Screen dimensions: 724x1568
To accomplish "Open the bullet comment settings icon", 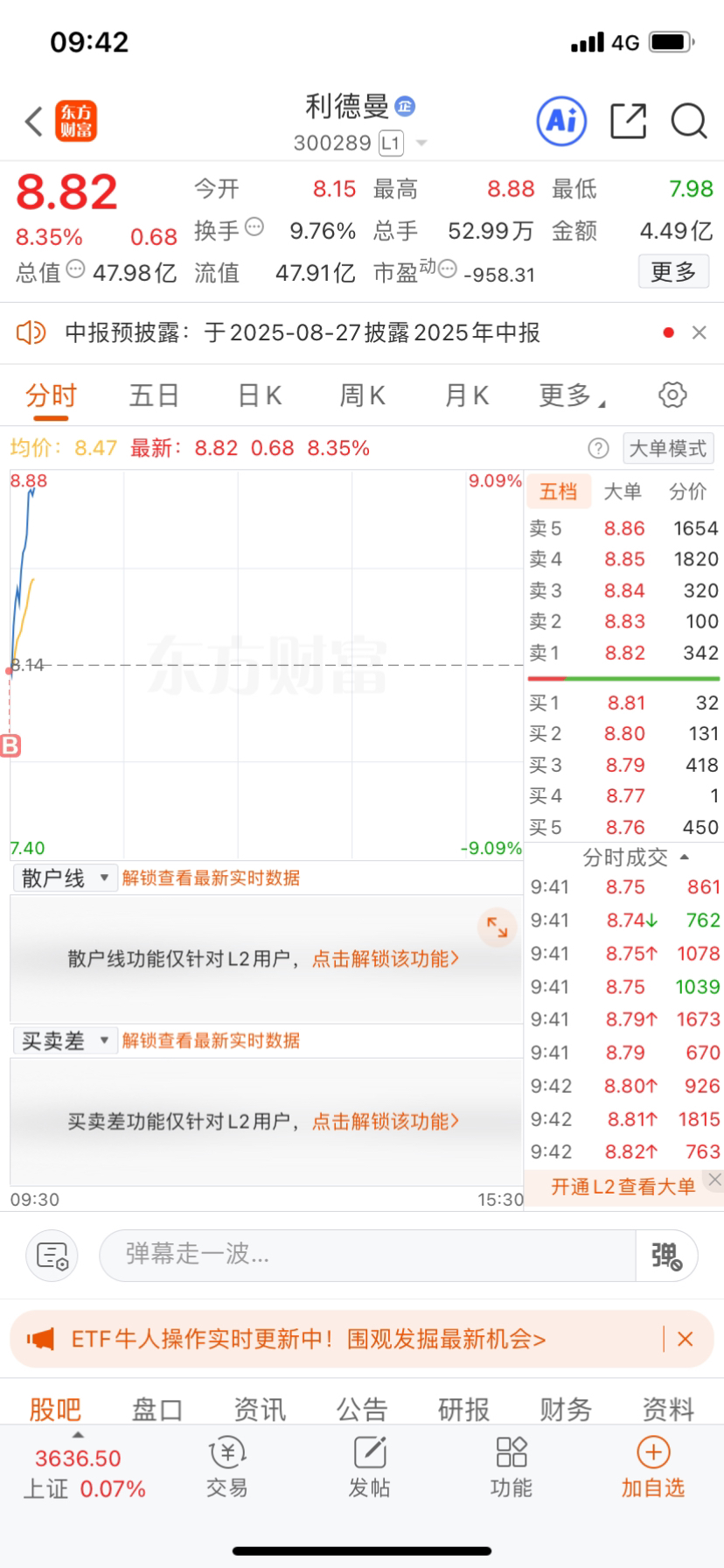I will click(52, 1256).
